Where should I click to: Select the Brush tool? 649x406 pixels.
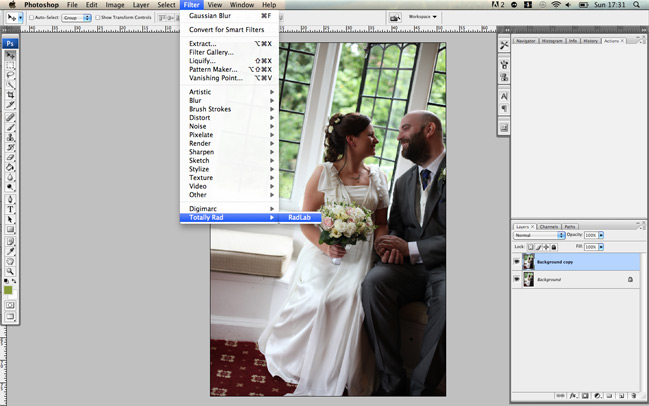10,127
